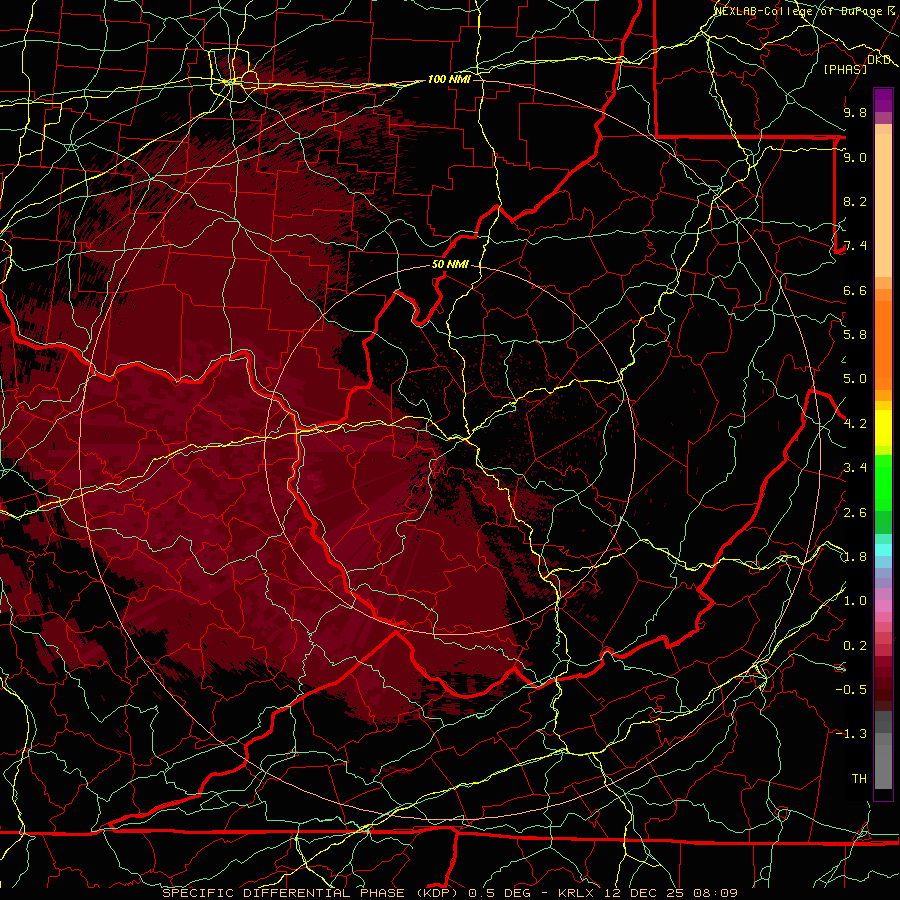
Task: Click the KRLX radar site identifier
Action: click(x=576, y=893)
